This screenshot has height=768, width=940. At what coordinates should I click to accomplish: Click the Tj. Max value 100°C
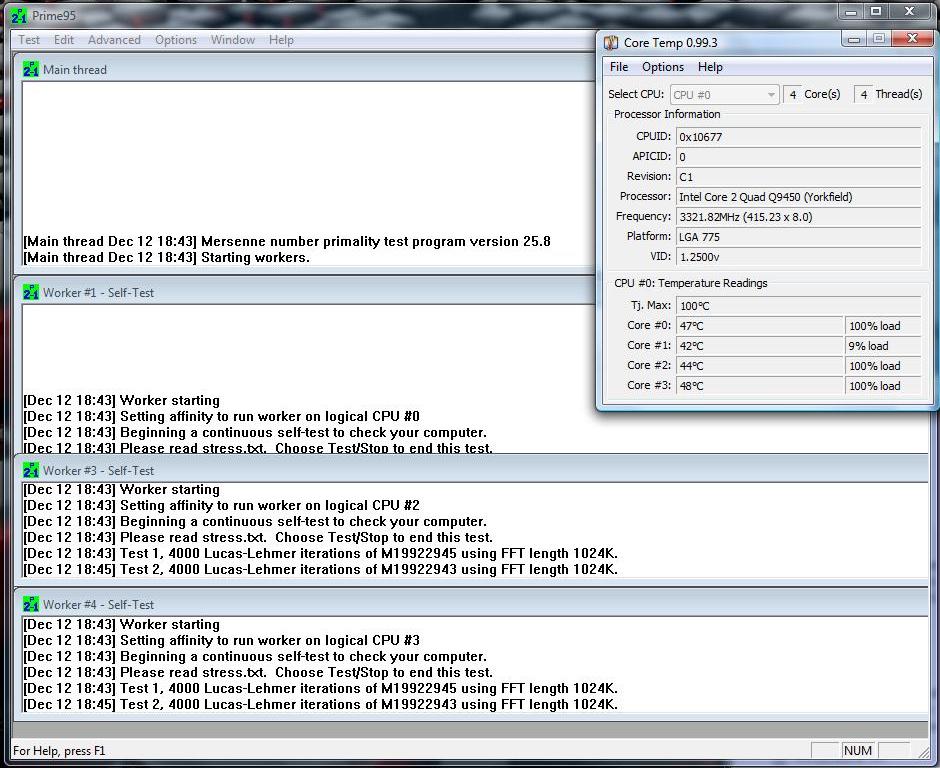coord(799,306)
